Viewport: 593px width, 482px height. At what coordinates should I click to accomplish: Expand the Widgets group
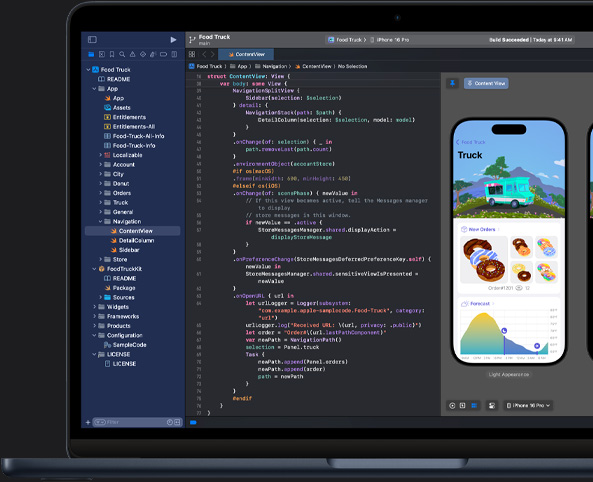[x=94, y=307]
